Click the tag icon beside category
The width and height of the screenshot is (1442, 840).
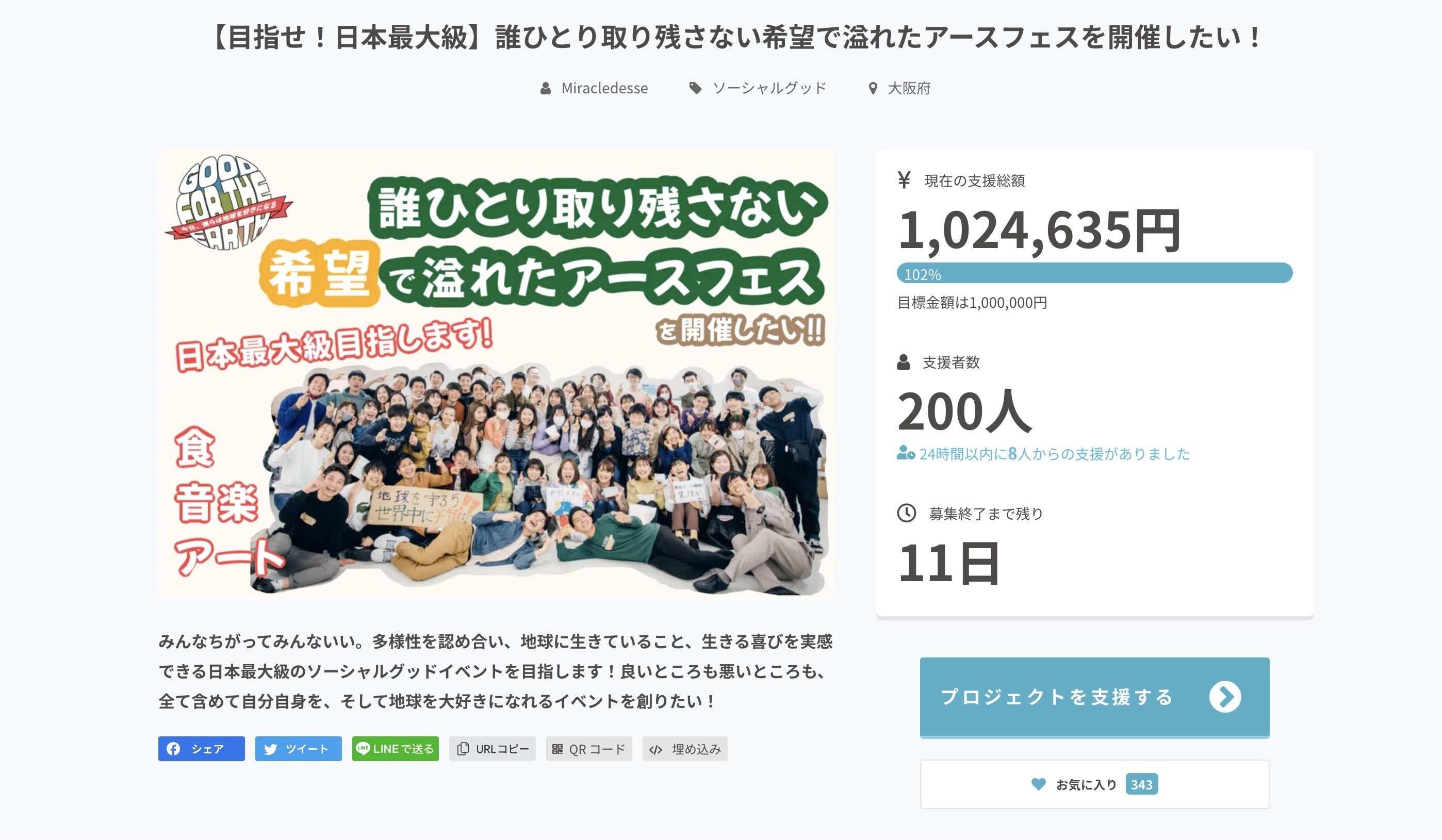coord(695,88)
